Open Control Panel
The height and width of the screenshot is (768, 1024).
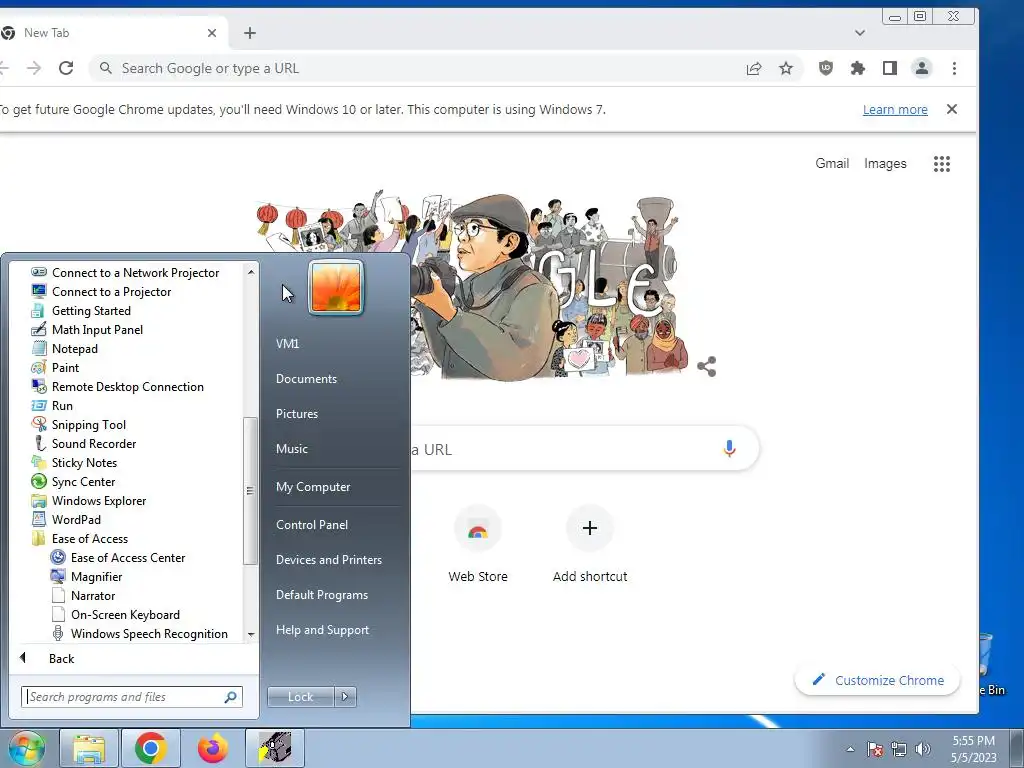coord(312,524)
